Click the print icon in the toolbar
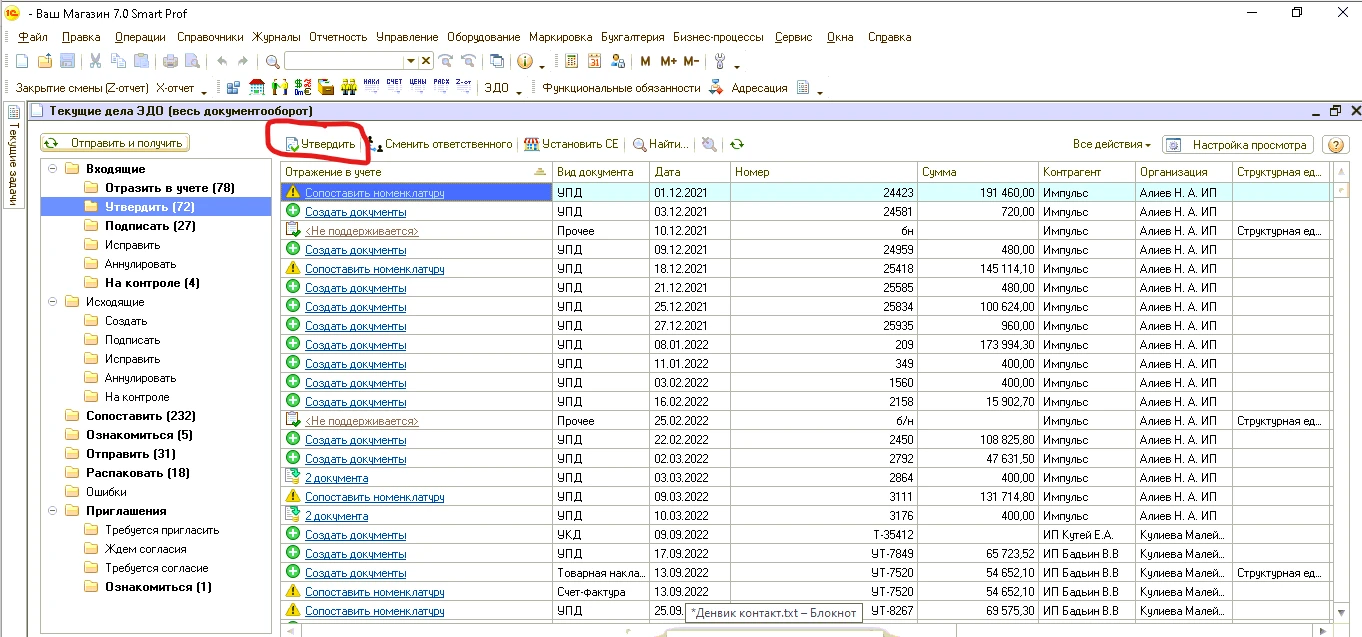The height and width of the screenshot is (637, 1362). click(170, 61)
